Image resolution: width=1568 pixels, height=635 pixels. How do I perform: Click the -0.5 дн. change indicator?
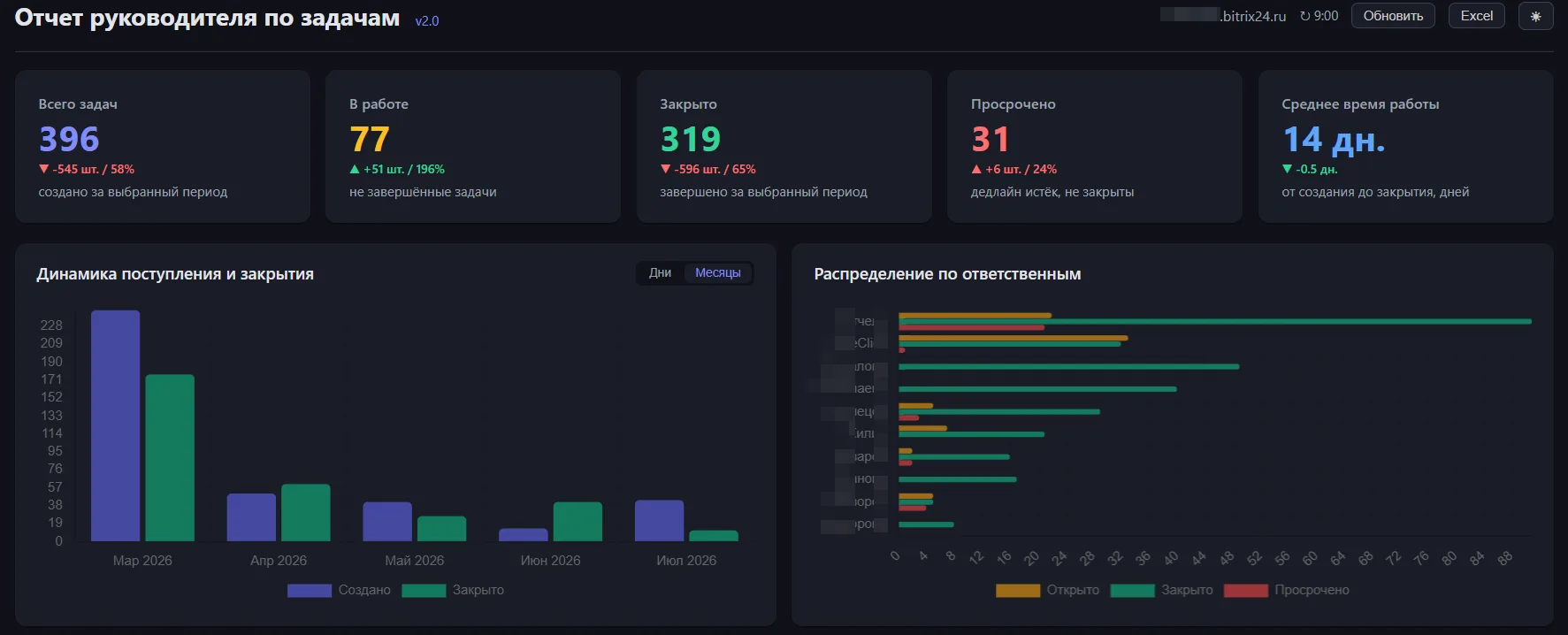(1310, 169)
